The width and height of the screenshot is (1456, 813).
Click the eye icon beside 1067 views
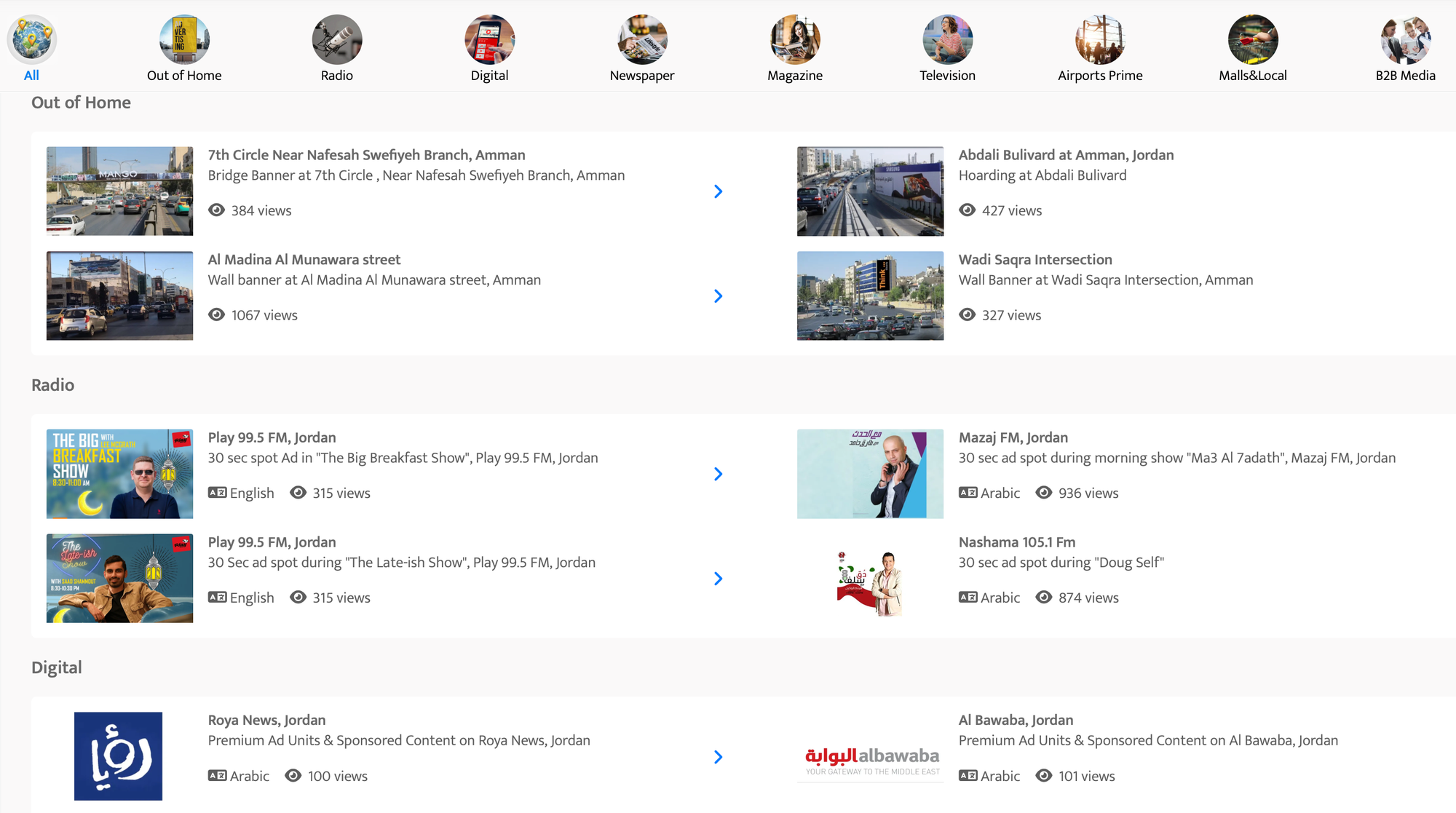(x=217, y=315)
